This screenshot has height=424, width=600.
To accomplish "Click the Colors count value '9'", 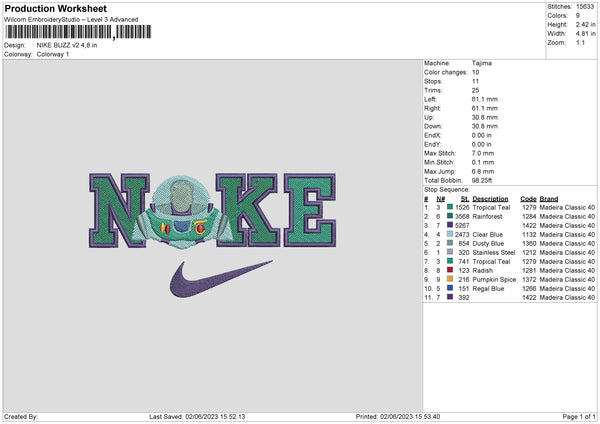I will pyautogui.click(x=578, y=16).
